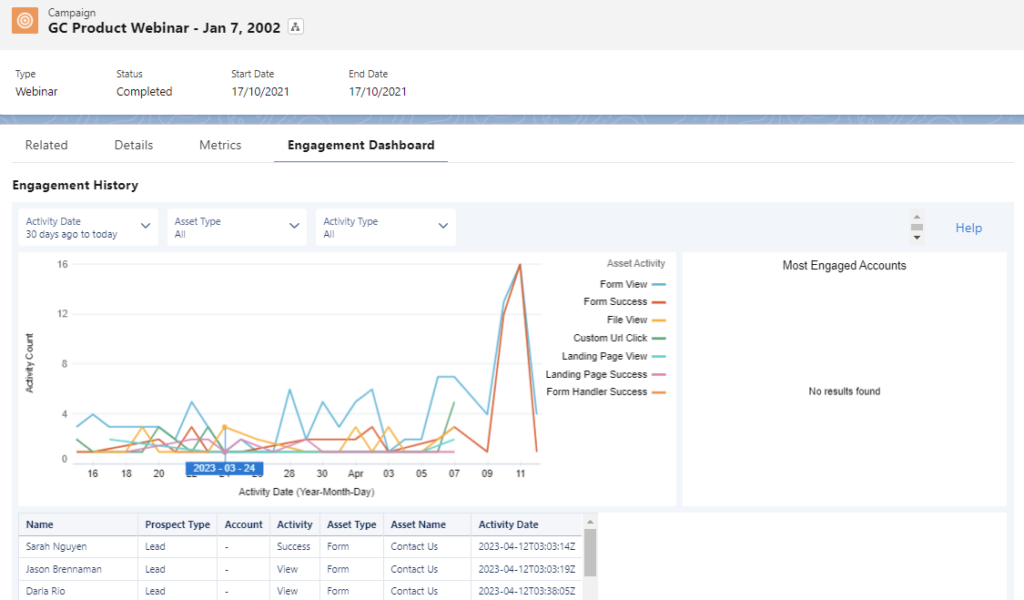1024x600 pixels.
Task: Click the Webinar type value
Action: (37, 91)
